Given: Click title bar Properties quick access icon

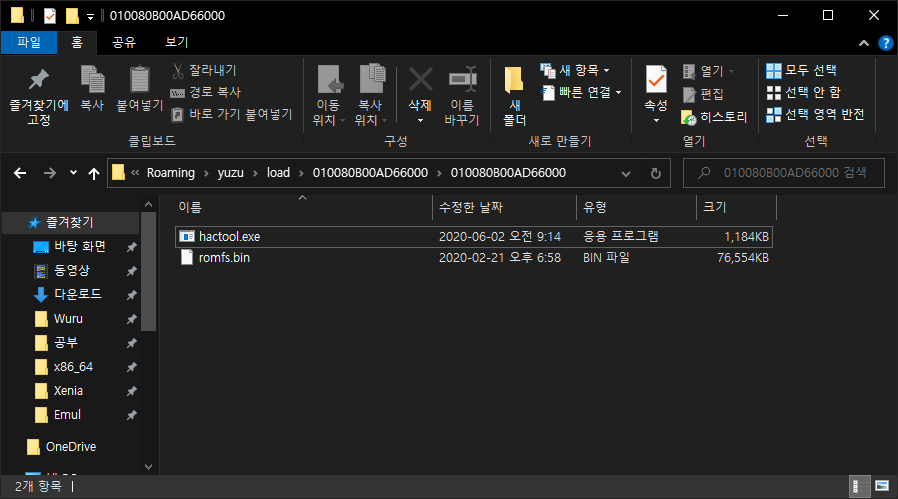Looking at the screenshot, I should tap(50, 15).
